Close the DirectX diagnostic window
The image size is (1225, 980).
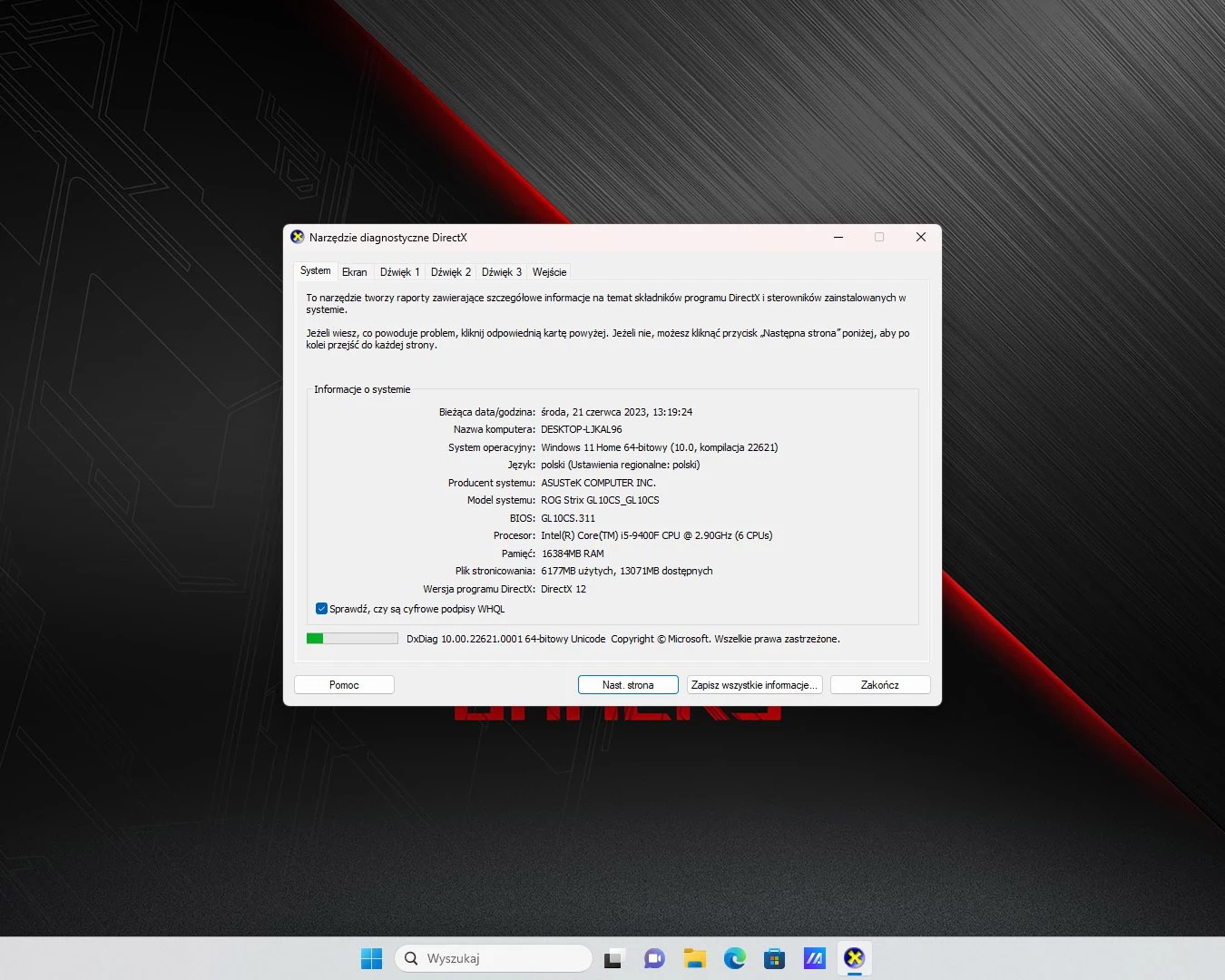pyautogui.click(x=921, y=237)
